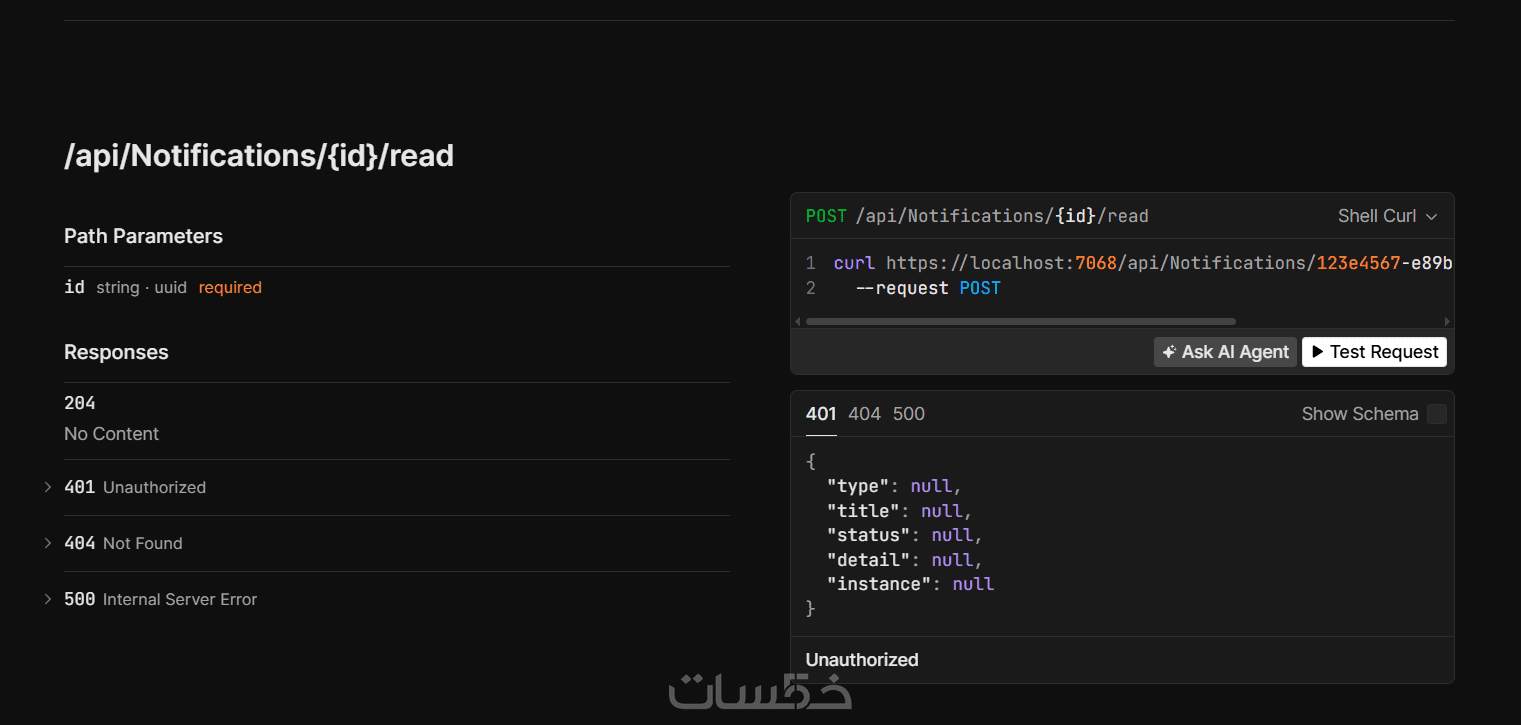Click the "instance": null line
Image resolution: width=1521 pixels, height=725 pixels.
point(910,584)
